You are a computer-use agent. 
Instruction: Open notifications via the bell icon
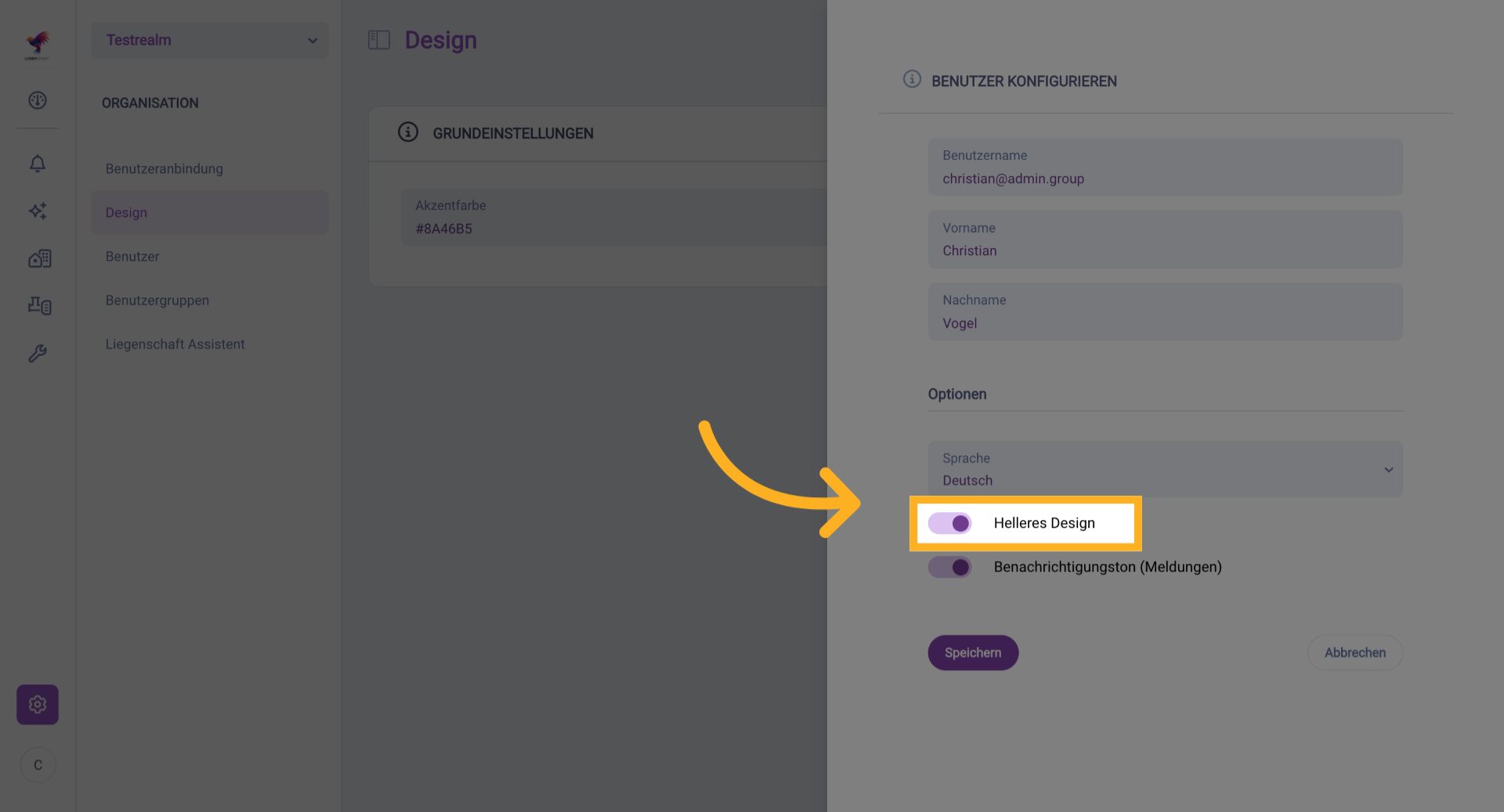(37, 164)
